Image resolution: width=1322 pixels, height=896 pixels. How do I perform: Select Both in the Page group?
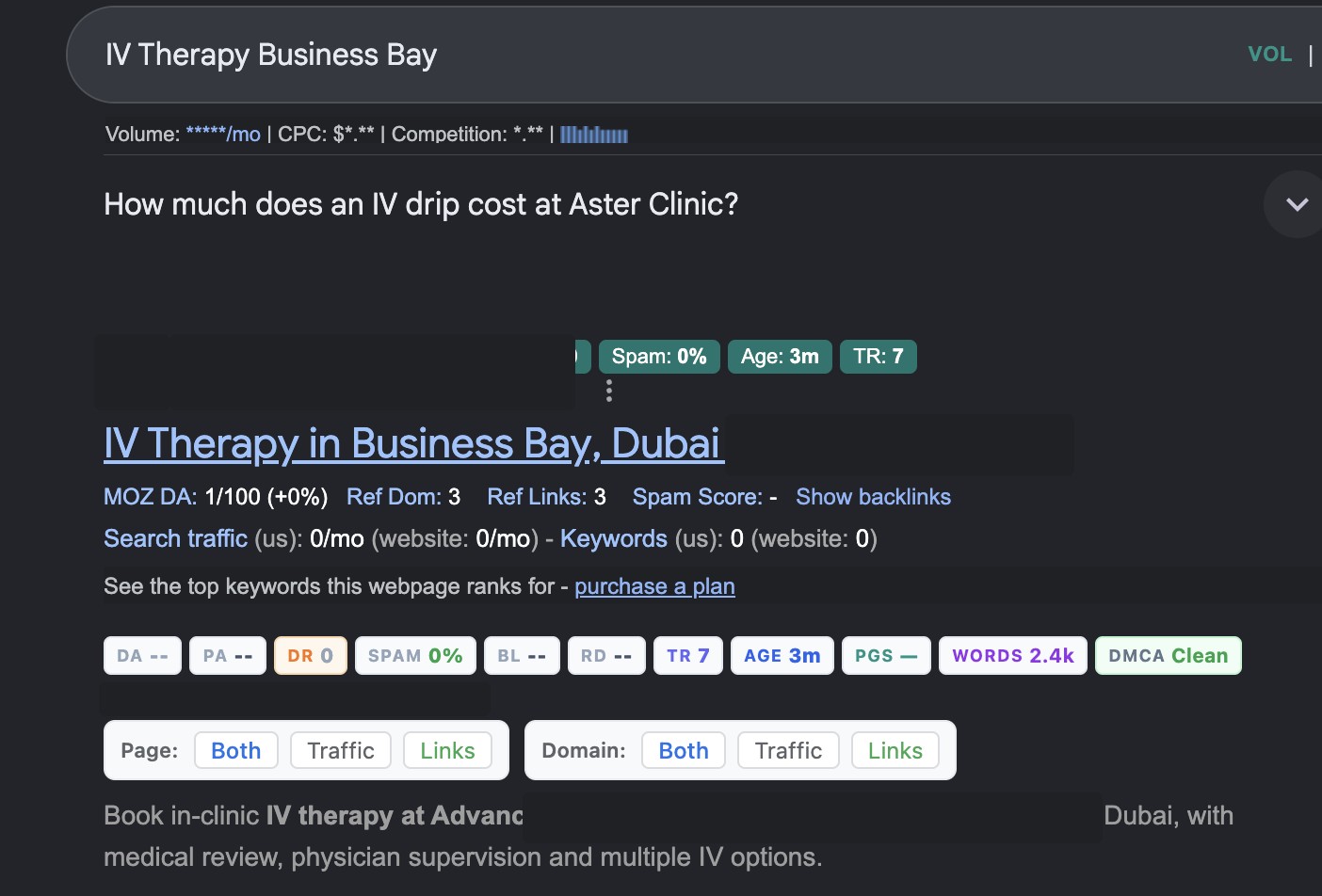click(x=236, y=750)
